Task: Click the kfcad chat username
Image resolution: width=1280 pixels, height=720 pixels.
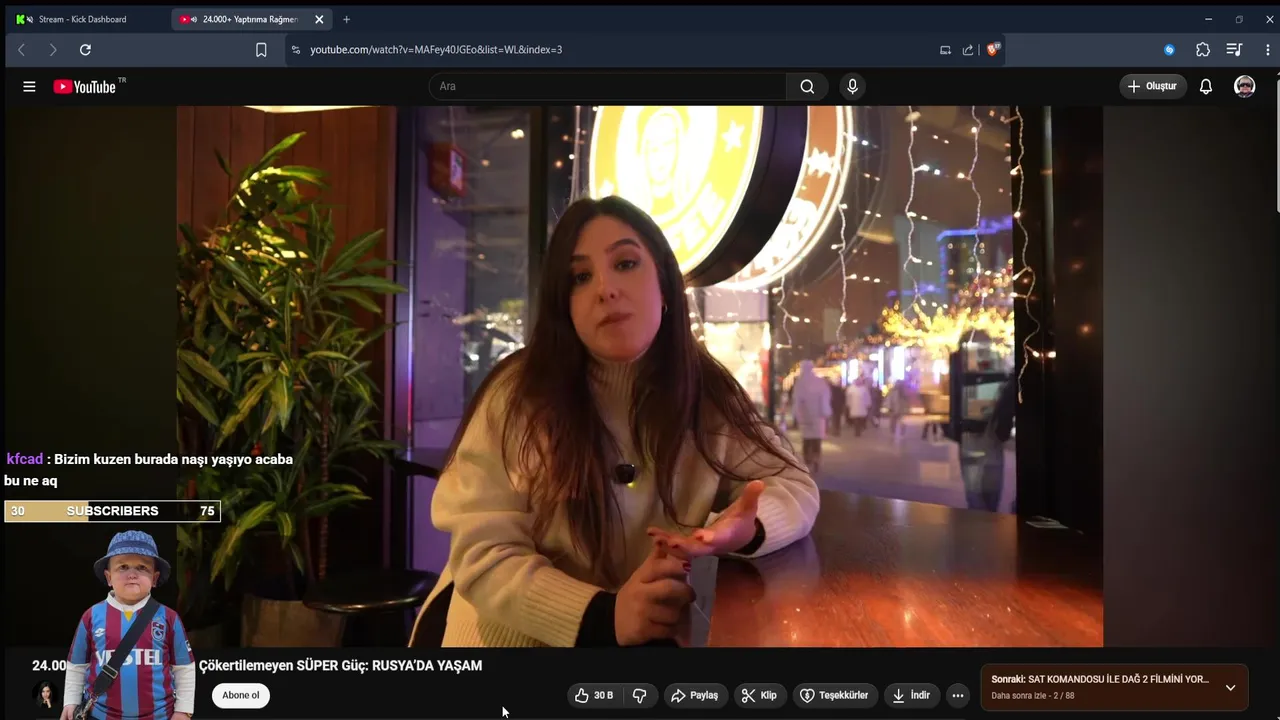Action: [x=25, y=459]
